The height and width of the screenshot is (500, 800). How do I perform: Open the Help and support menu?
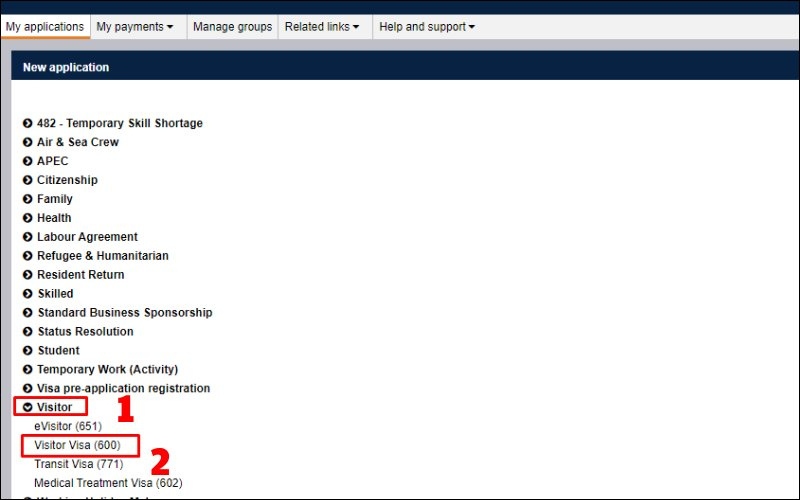tap(427, 27)
